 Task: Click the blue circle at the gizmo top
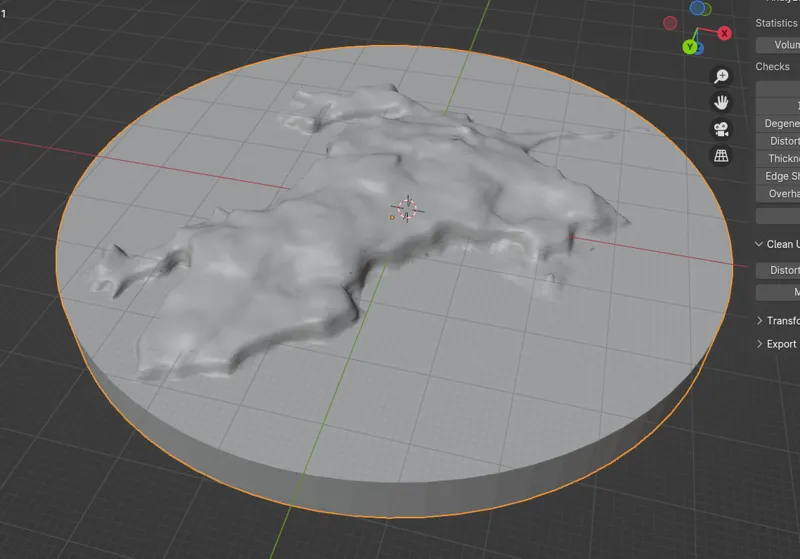[697, 8]
